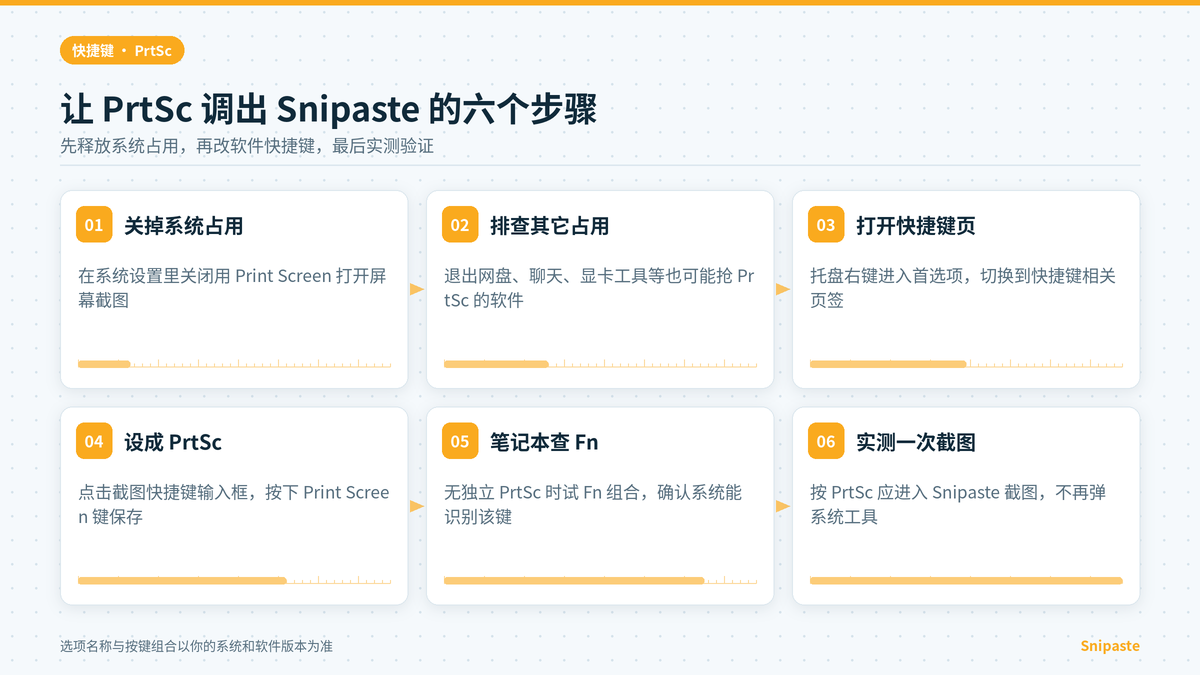1200x675 pixels.
Task: Click the card title 实测一次截图
Action: tap(916, 442)
